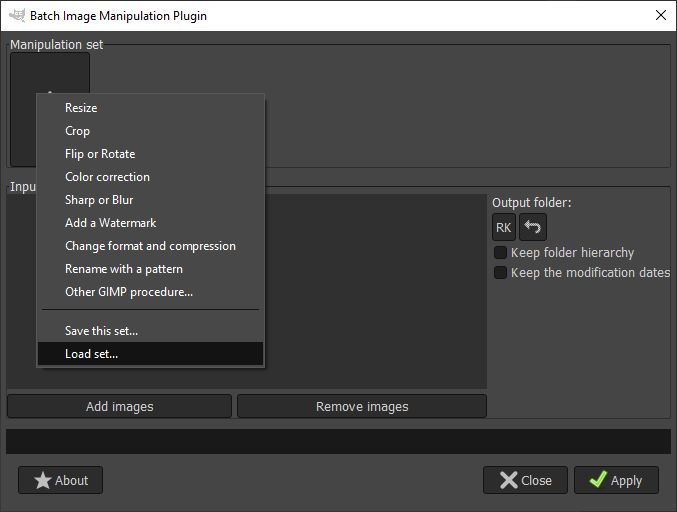This screenshot has width=677, height=512.
Task: Choose Add a Watermark menu item
Action: pos(111,223)
